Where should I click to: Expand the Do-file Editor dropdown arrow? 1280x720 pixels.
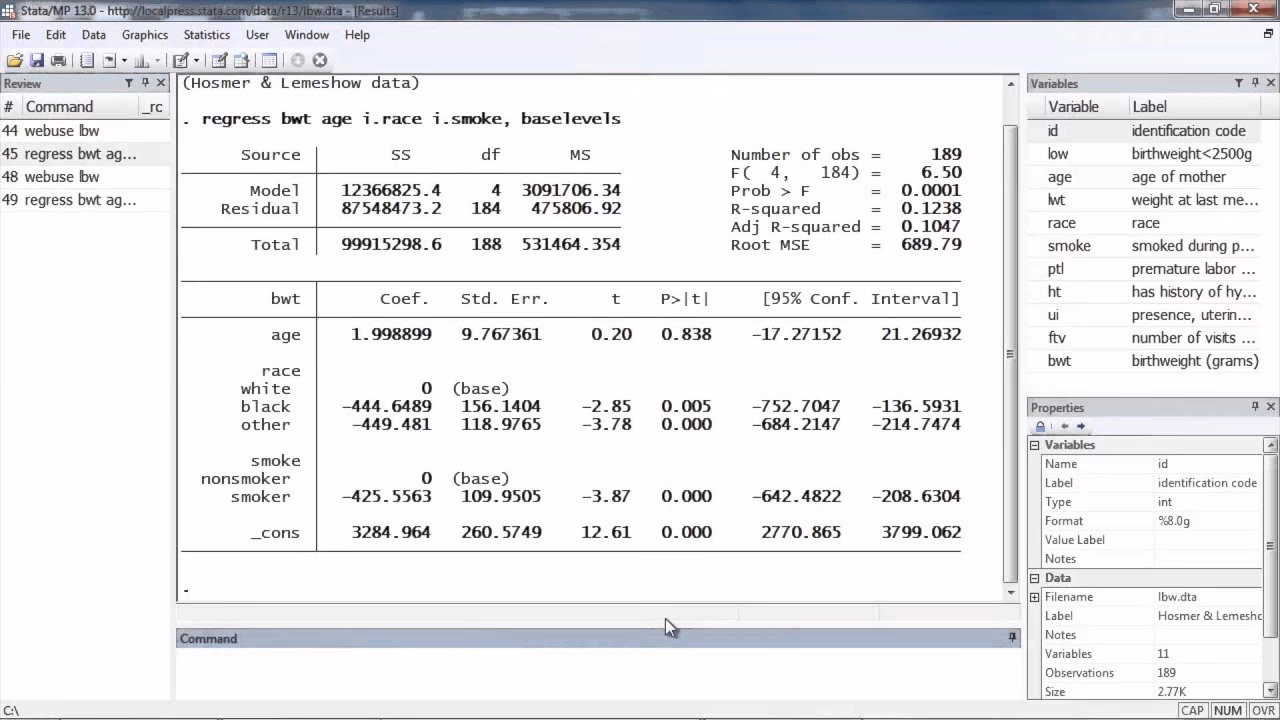(196, 60)
